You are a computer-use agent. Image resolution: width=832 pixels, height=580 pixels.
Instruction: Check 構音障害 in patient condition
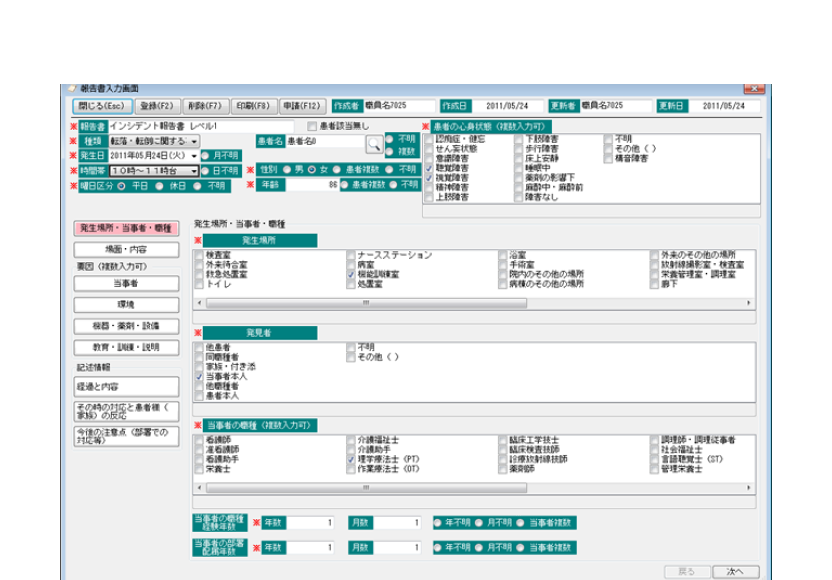point(608,159)
